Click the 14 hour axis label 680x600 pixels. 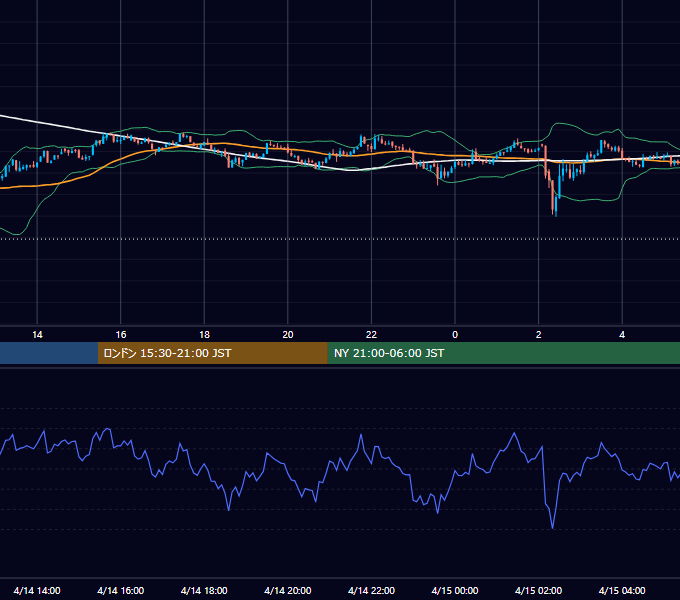37,335
